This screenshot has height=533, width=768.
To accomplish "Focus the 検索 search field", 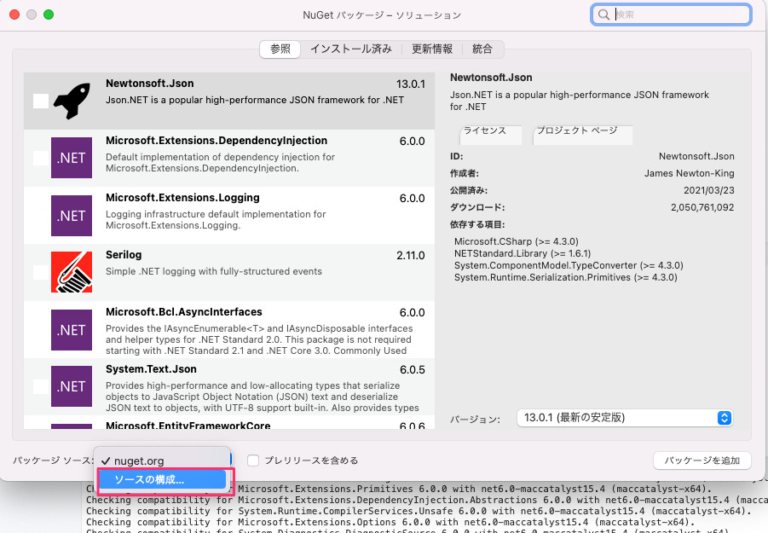I will click(x=671, y=15).
